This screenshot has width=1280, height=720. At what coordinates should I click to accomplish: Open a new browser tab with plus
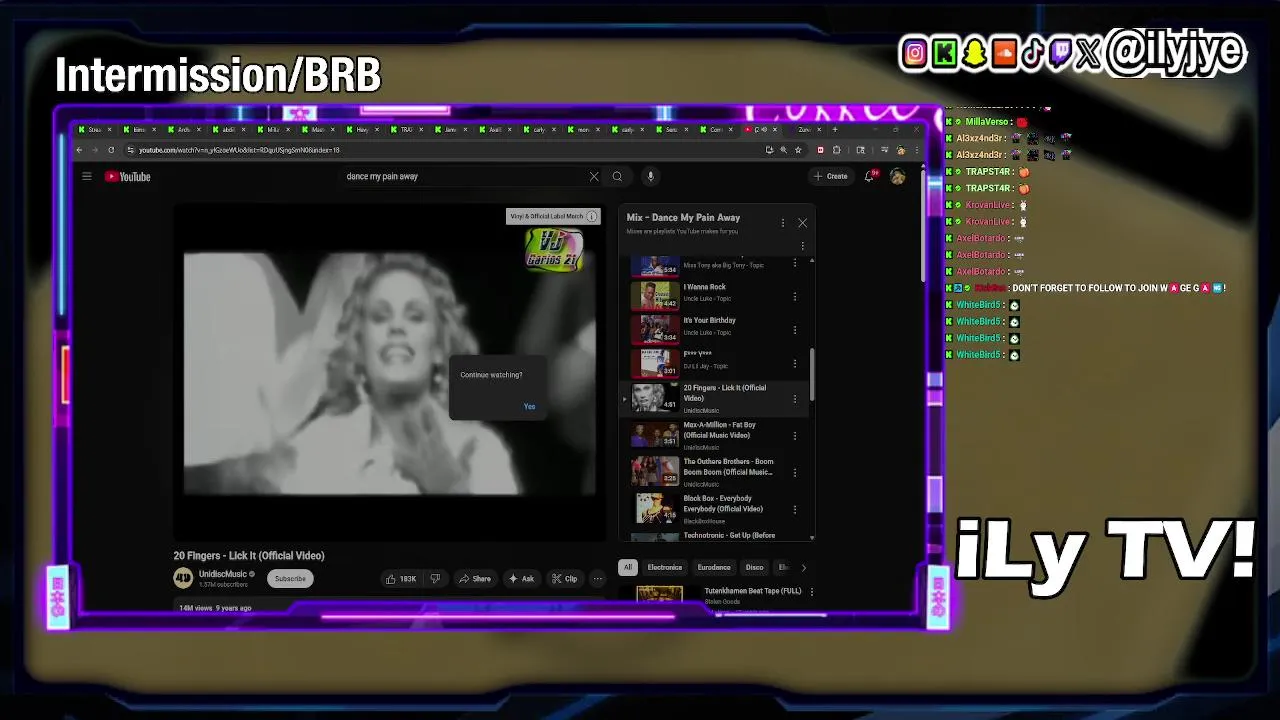pos(835,129)
